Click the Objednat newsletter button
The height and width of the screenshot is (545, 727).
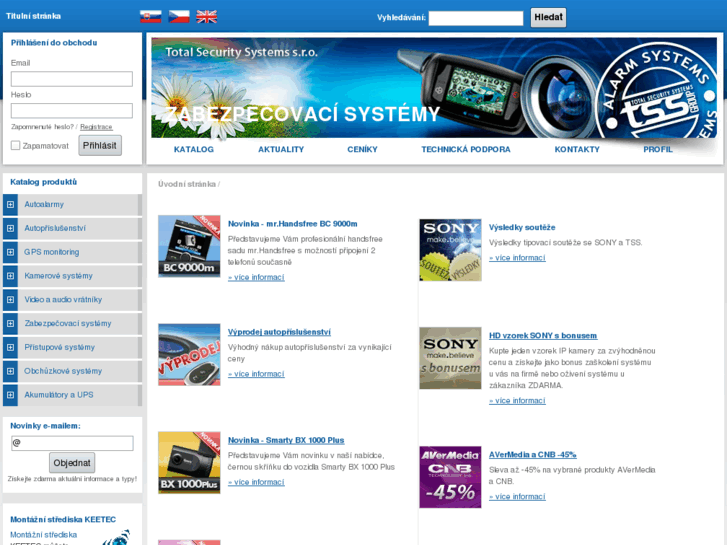point(72,463)
